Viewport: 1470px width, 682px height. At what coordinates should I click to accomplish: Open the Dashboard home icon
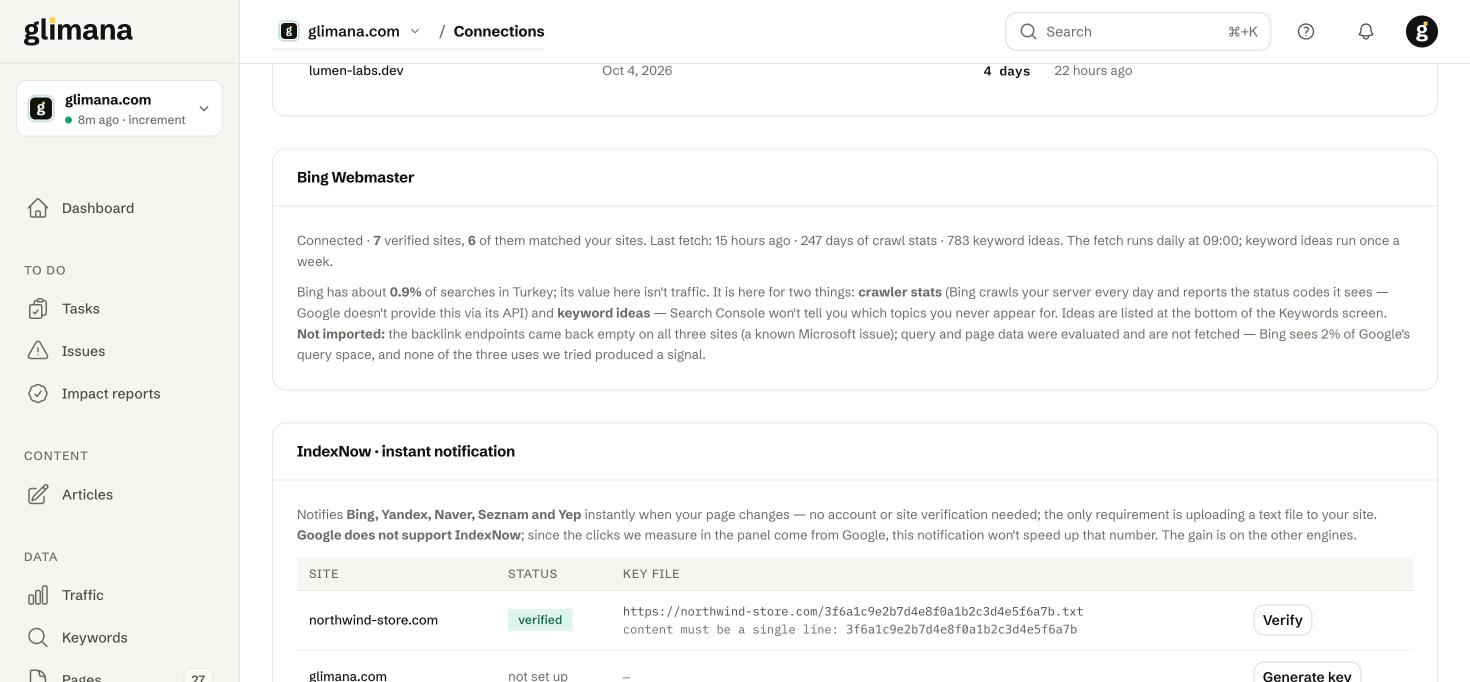point(38,208)
